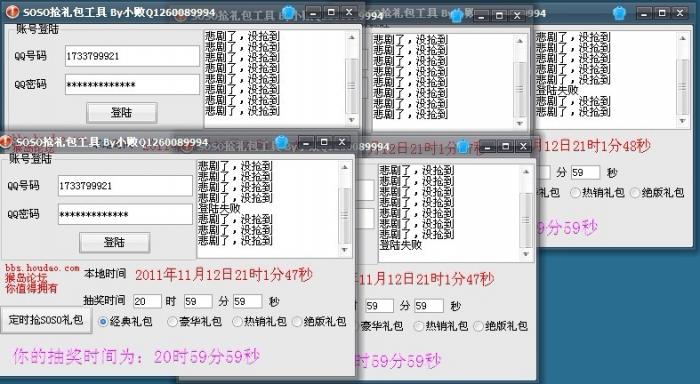This screenshot has height=384, width=700.
Task: Click the 登陆 button in the background login window
Action: coord(121,113)
